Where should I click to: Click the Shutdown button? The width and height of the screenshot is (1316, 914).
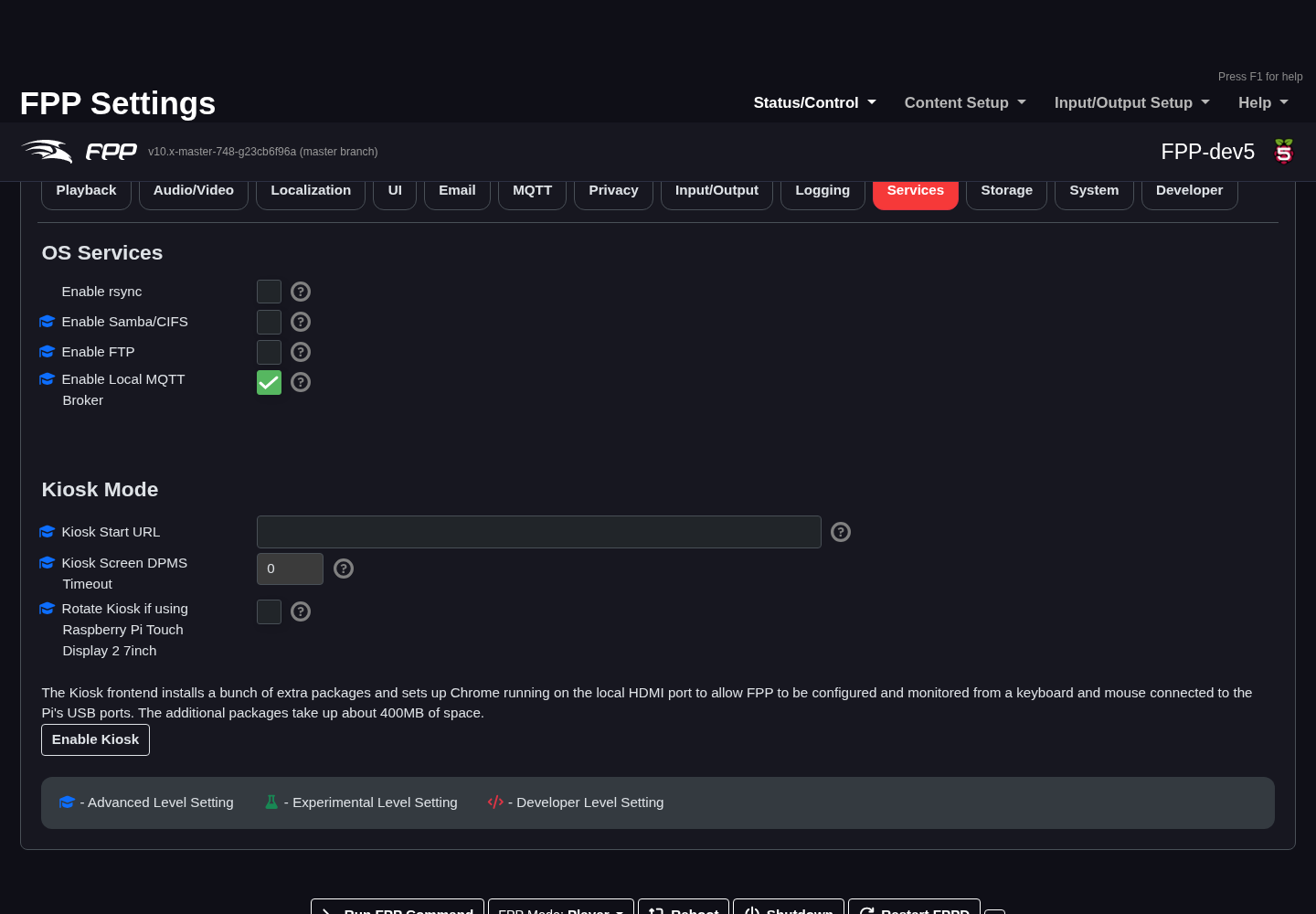(x=789, y=909)
